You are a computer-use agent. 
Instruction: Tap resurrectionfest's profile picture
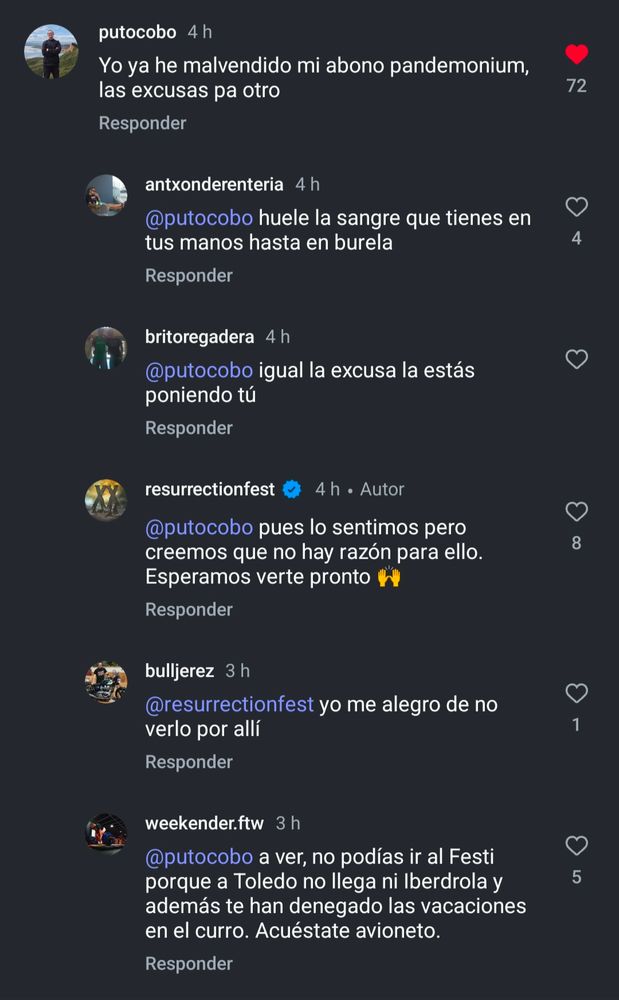point(106,499)
